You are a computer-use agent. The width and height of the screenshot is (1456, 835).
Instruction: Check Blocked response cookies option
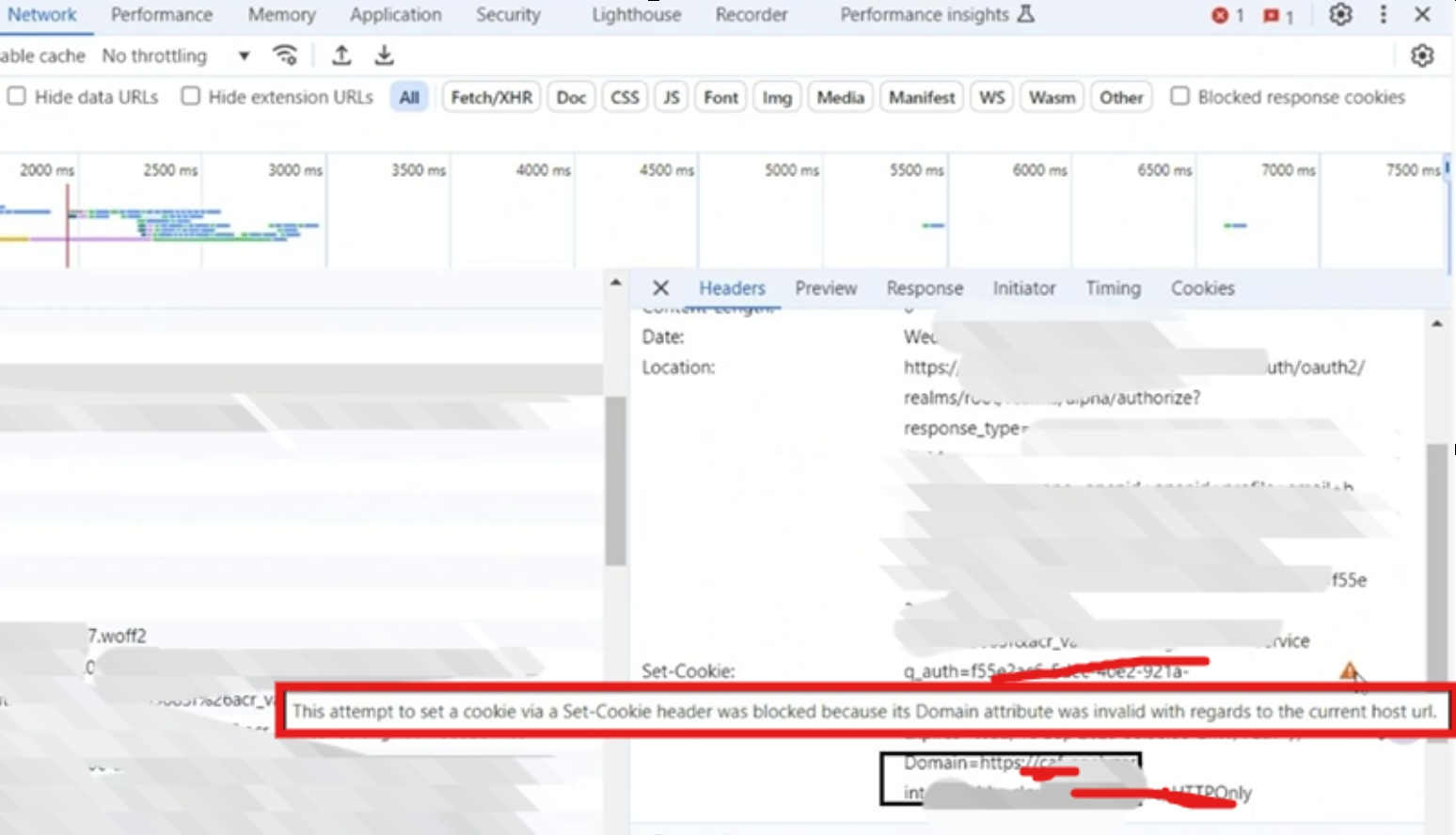pos(1179,96)
